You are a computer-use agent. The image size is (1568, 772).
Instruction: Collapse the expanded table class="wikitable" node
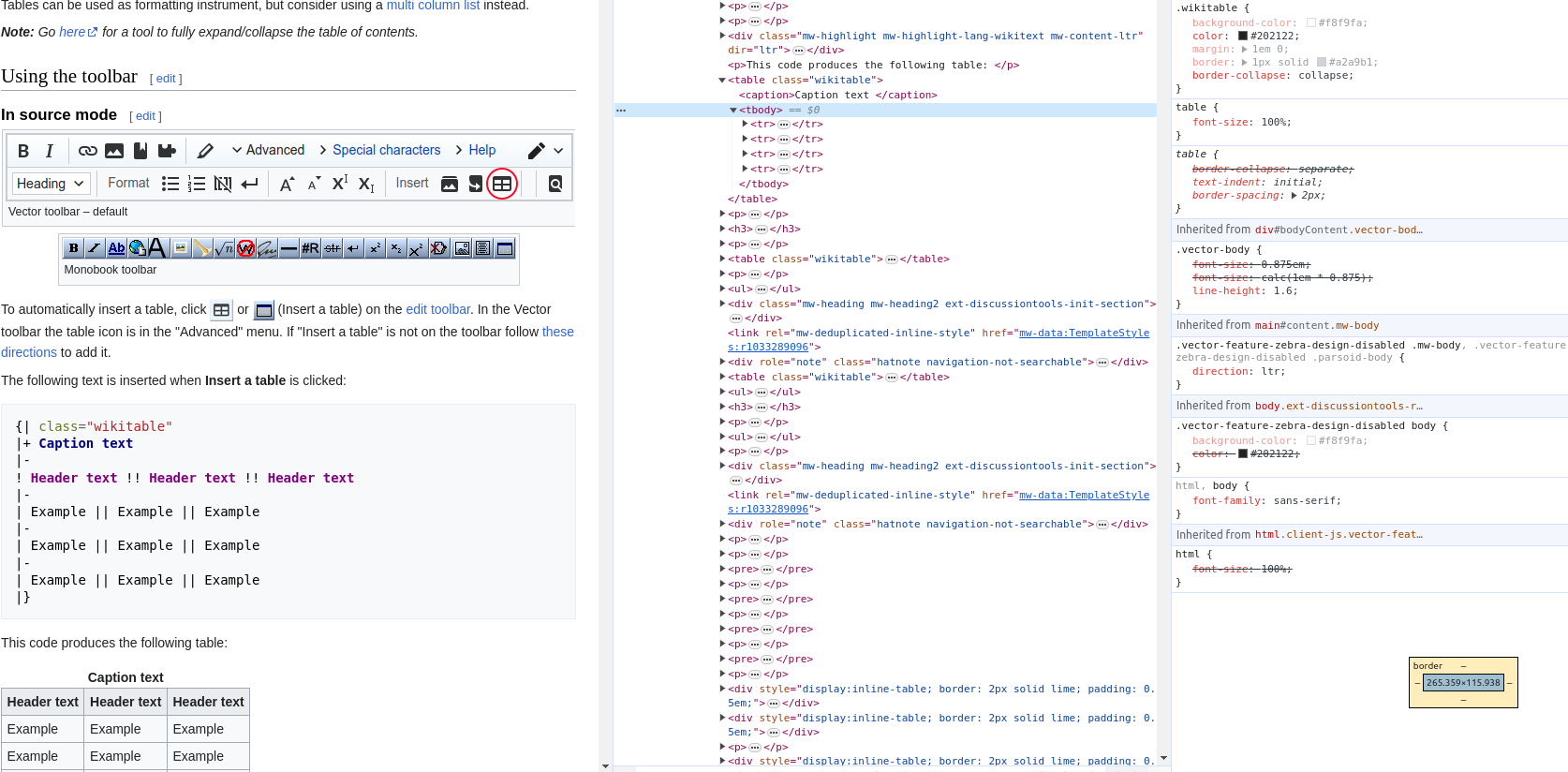722,81
